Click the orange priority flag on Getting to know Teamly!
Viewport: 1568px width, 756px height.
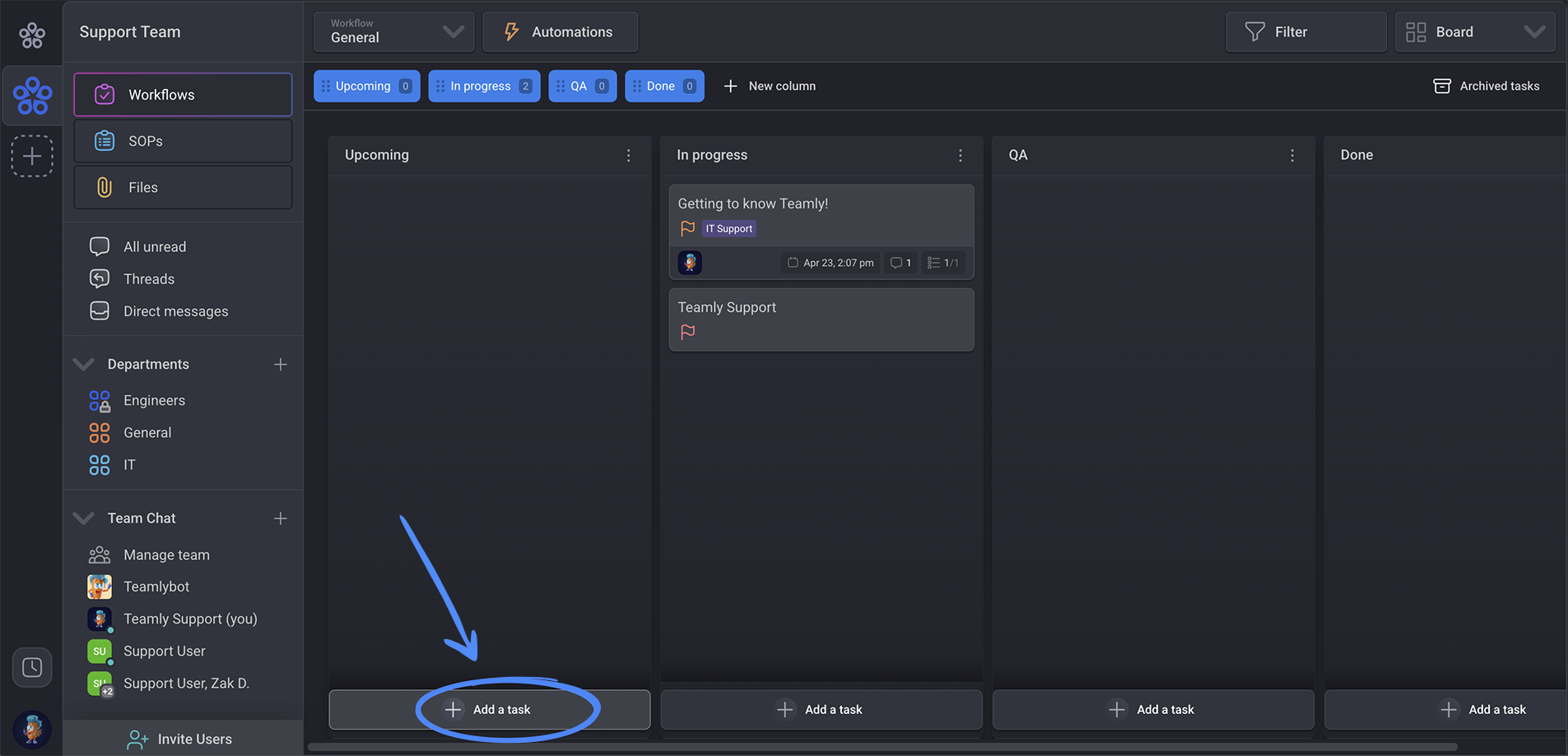[688, 228]
